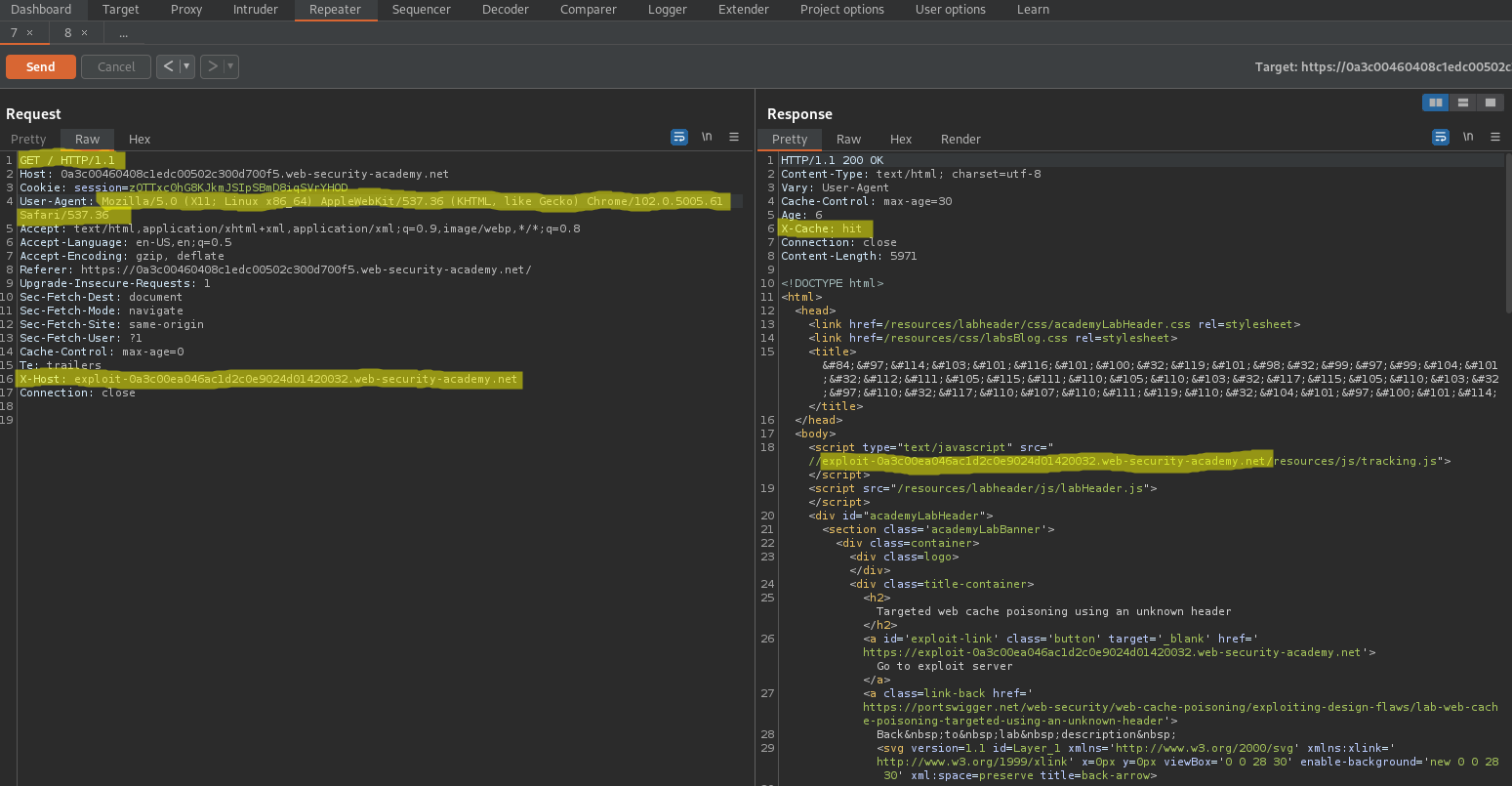Screen dimensions: 1512x786
Task: Toggle non-printable characters in Request pane
Action: pos(707,137)
